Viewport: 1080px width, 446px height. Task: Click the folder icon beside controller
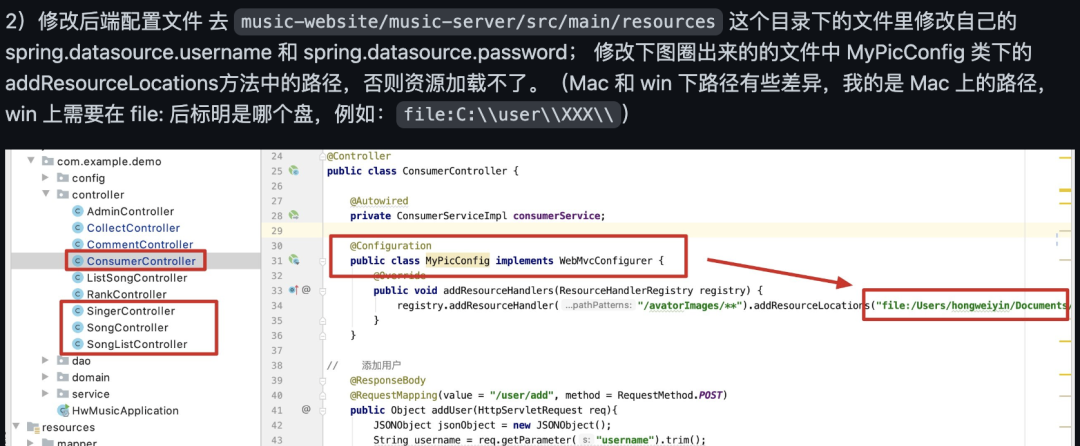(63, 195)
